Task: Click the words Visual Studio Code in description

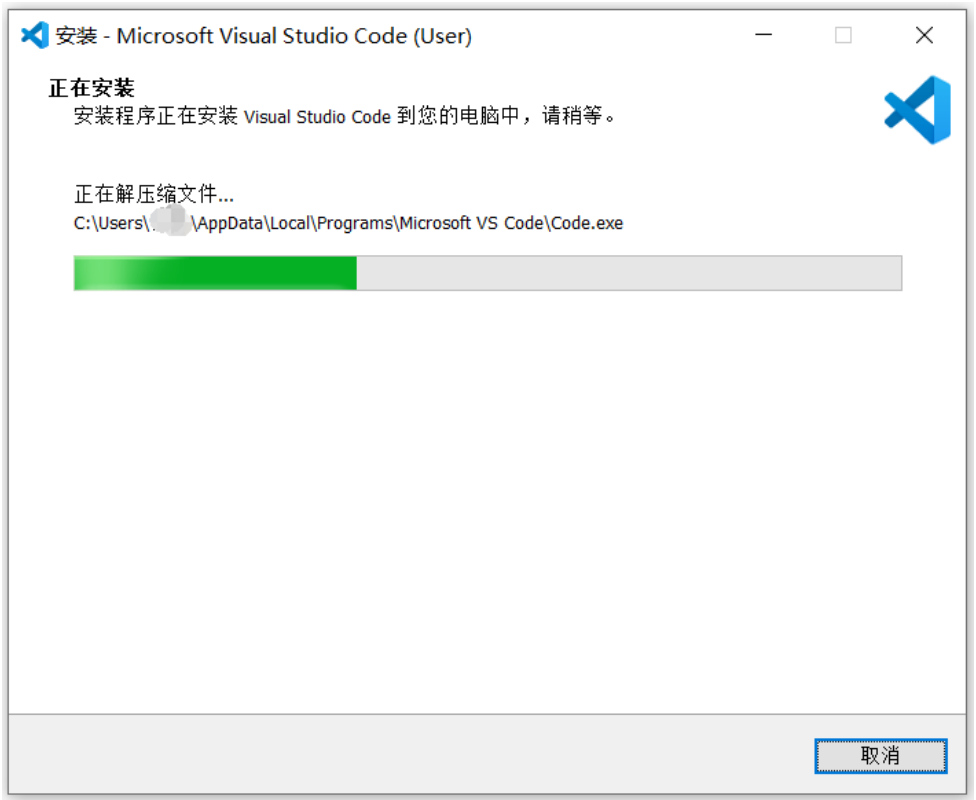Action: [x=317, y=116]
